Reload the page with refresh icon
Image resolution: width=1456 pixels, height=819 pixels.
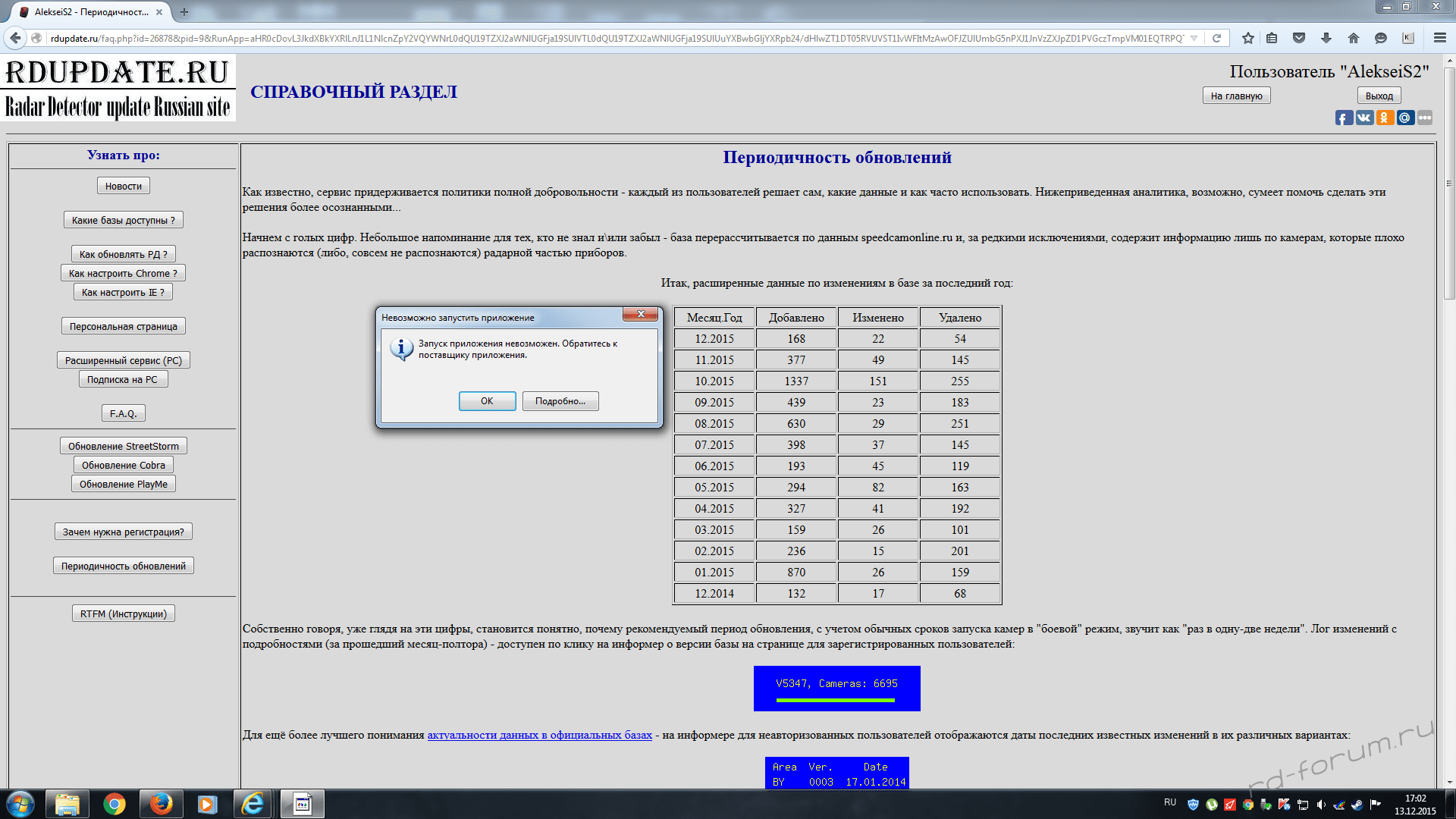(1216, 38)
